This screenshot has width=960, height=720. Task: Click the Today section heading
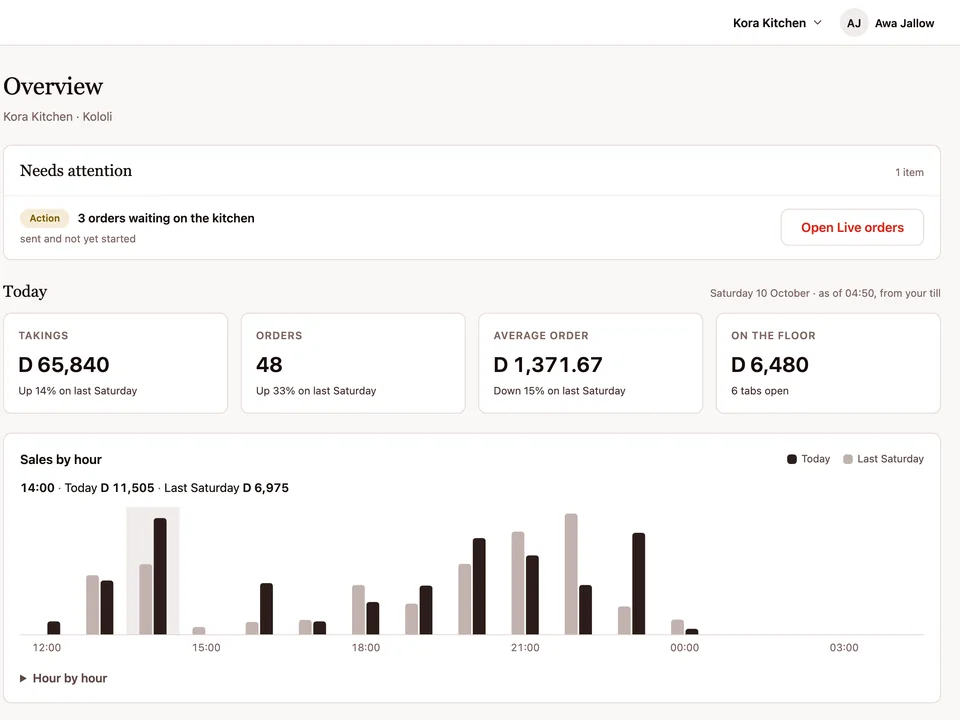(x=25, y=291)
